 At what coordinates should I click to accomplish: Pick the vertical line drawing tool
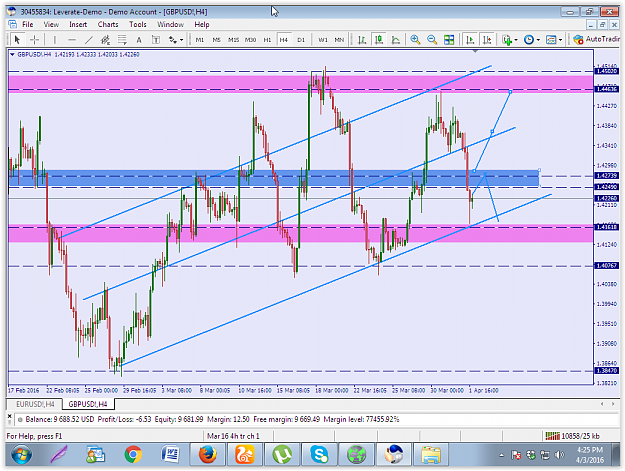(55, 39)
